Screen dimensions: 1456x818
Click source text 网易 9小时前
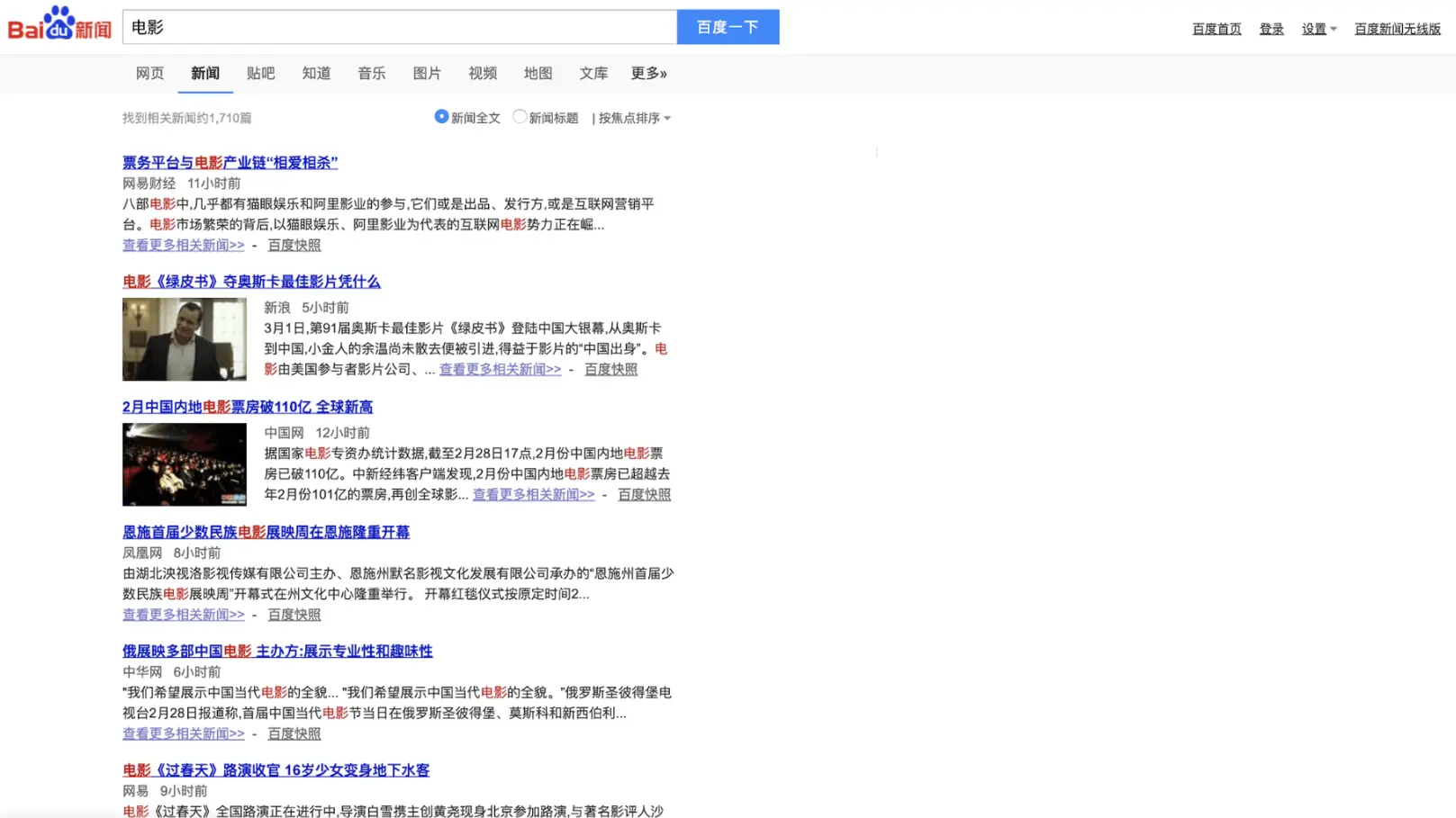tap(165, 791)
